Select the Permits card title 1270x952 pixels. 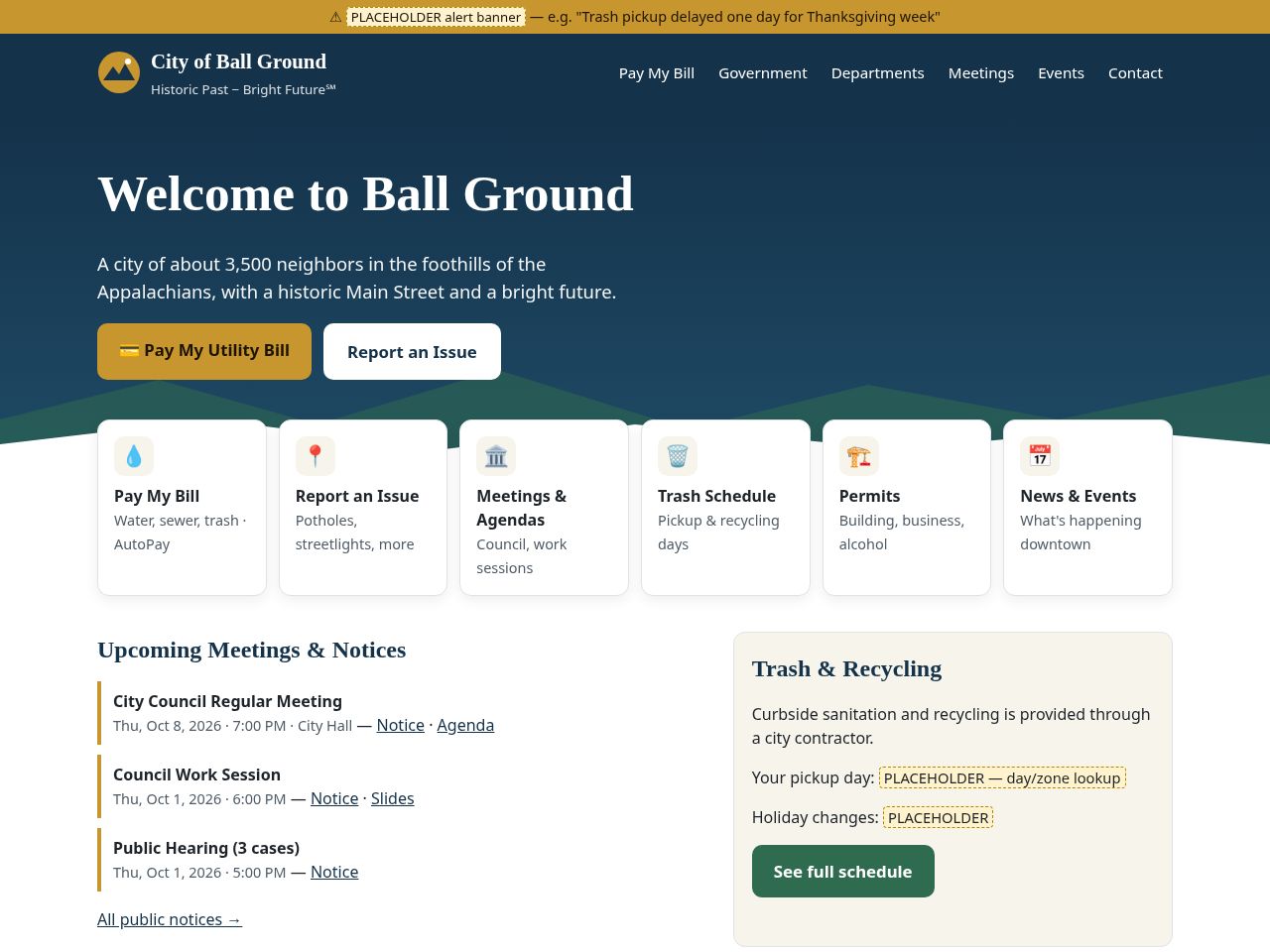tap(870, 496)
